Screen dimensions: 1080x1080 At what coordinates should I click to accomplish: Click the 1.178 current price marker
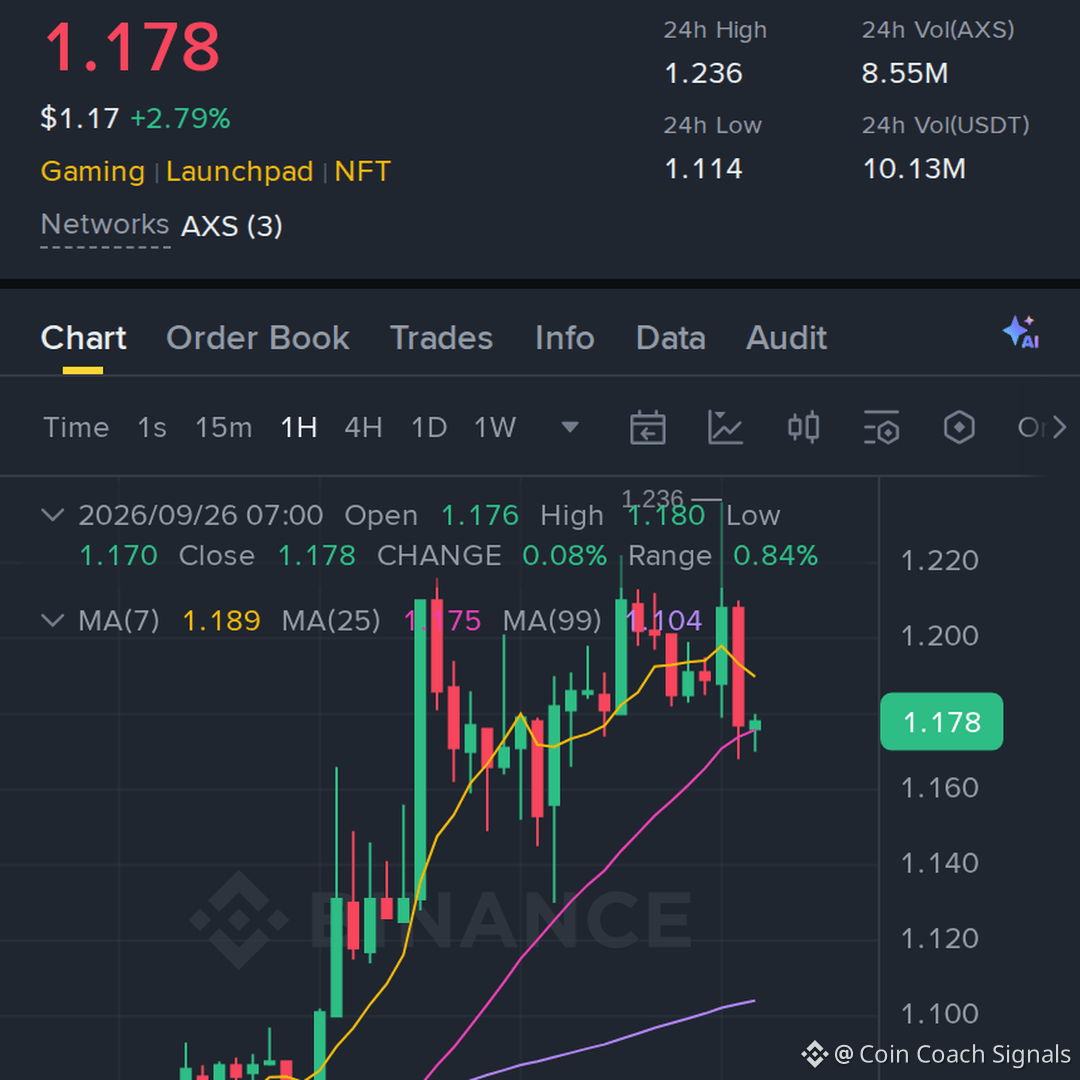[x=942, y=722]
